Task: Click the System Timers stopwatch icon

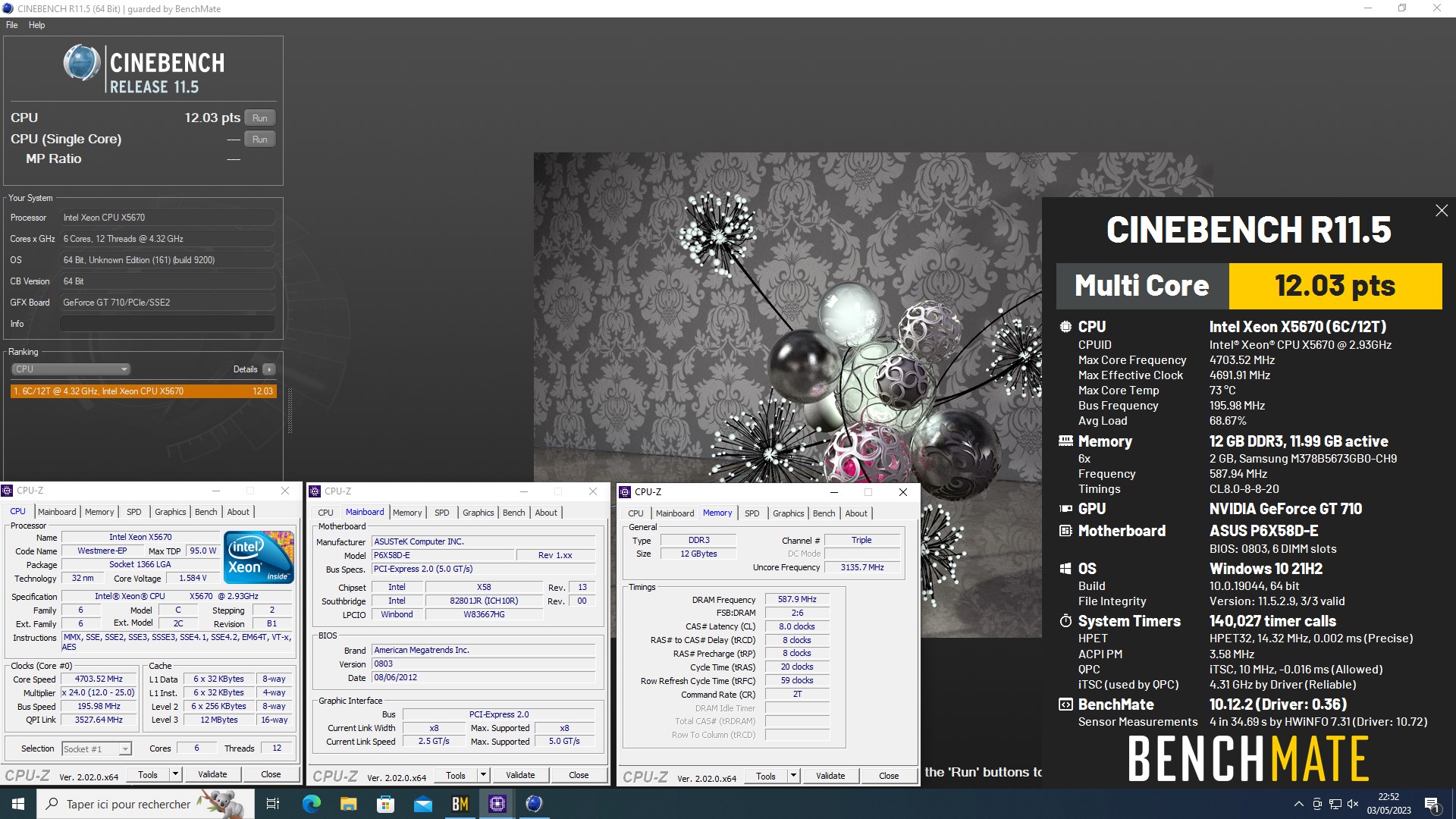Action: (x=1065, y=621)
